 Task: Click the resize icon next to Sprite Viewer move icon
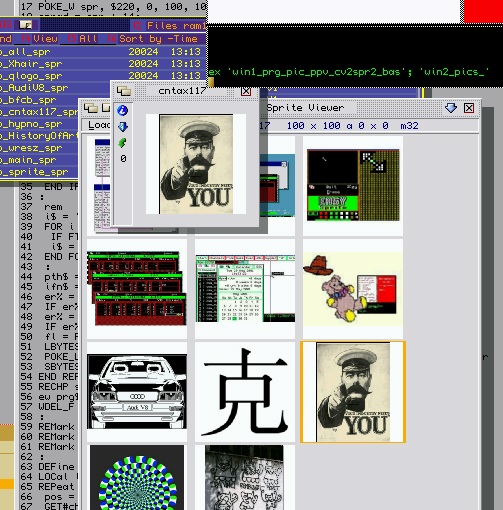(106, 108)
